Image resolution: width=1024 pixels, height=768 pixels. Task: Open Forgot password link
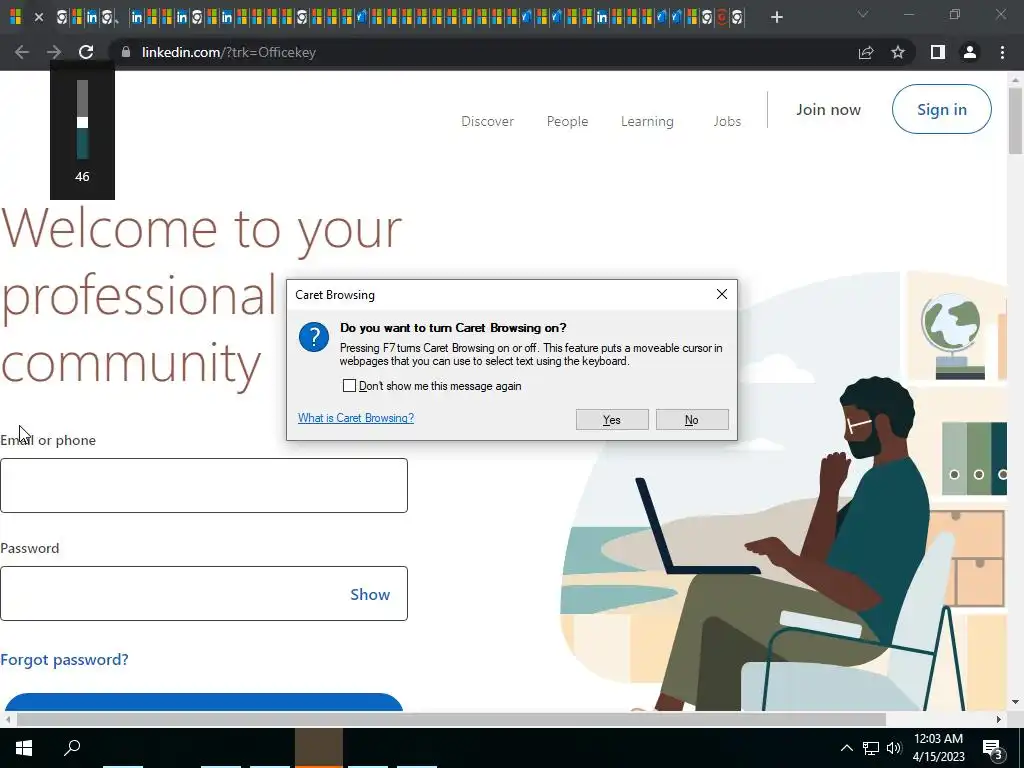tap(64, 660)
